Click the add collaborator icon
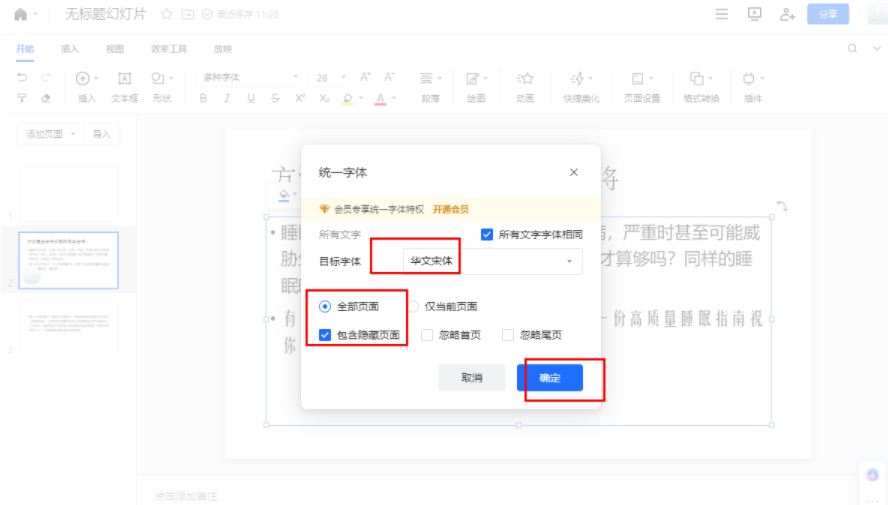 (x=787, y=14)
